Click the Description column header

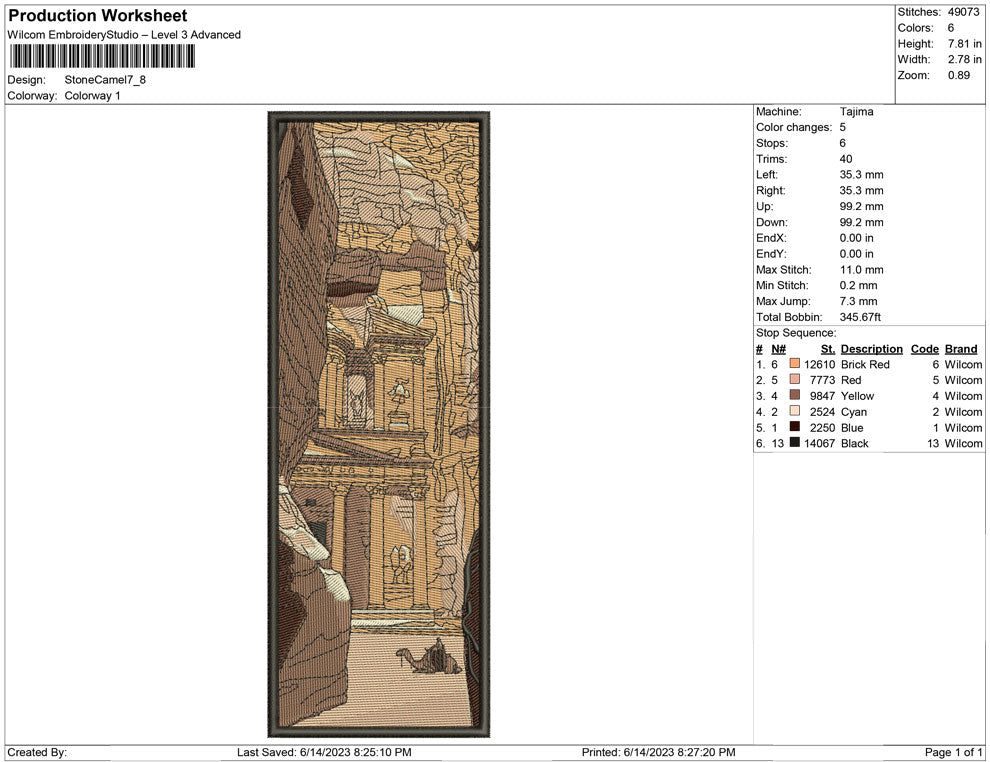[871, 349]
